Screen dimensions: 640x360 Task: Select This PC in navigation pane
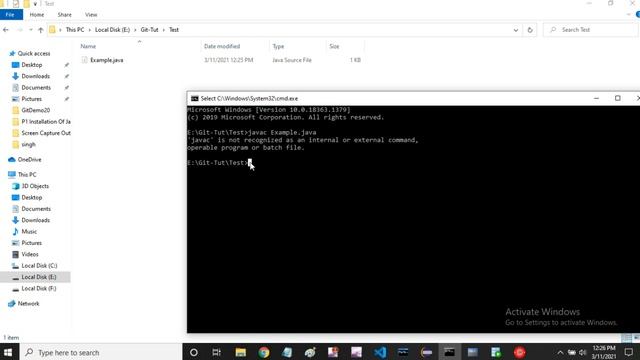click(27, 175)
